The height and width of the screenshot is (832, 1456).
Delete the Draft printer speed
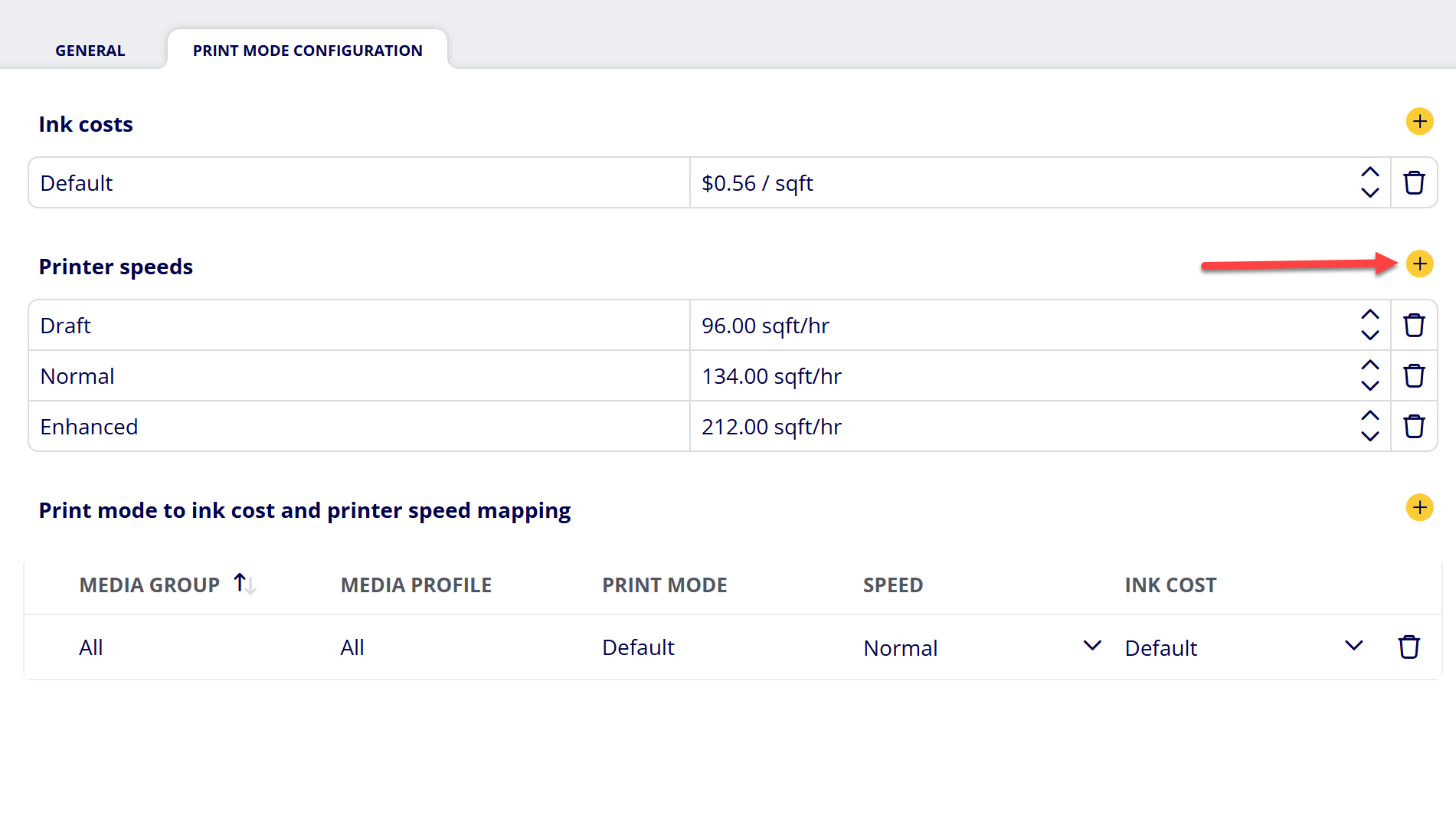pyautogui.click(x=1414, y=326)
